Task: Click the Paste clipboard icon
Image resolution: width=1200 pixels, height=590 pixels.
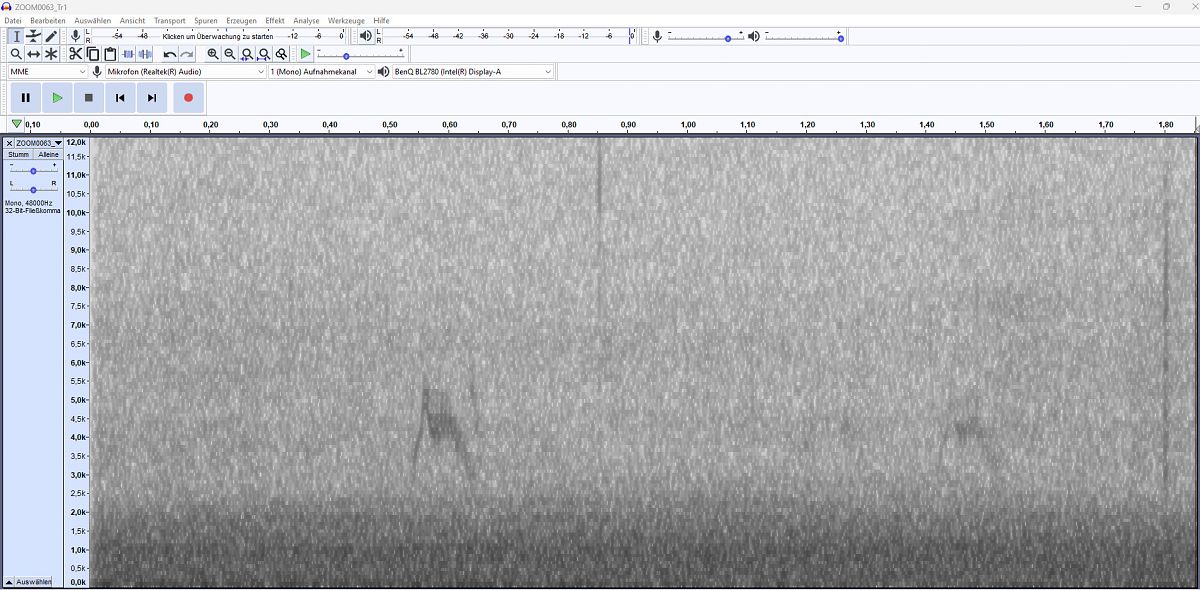Action: 110,54
